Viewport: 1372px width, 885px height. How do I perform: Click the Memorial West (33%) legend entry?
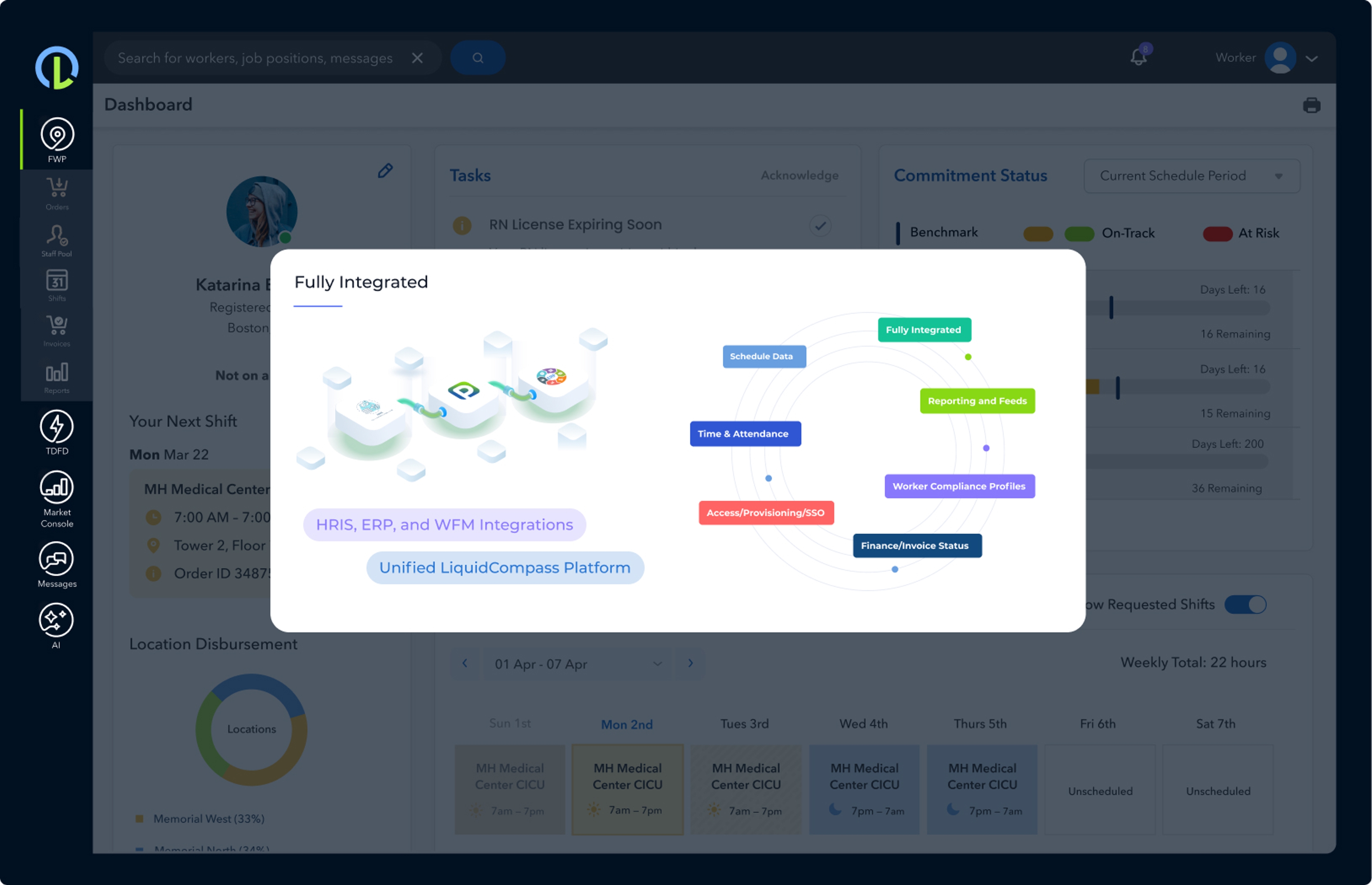tap(200, 818)
